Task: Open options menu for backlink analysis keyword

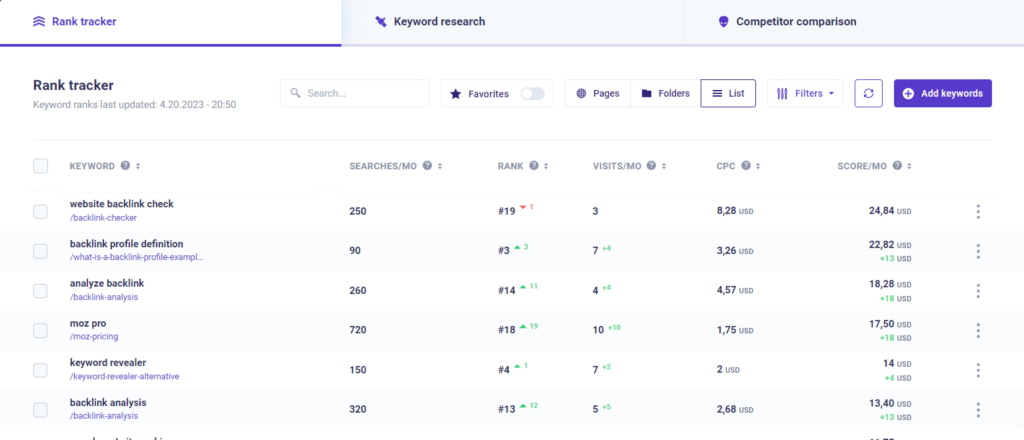Action: [978, 410]
